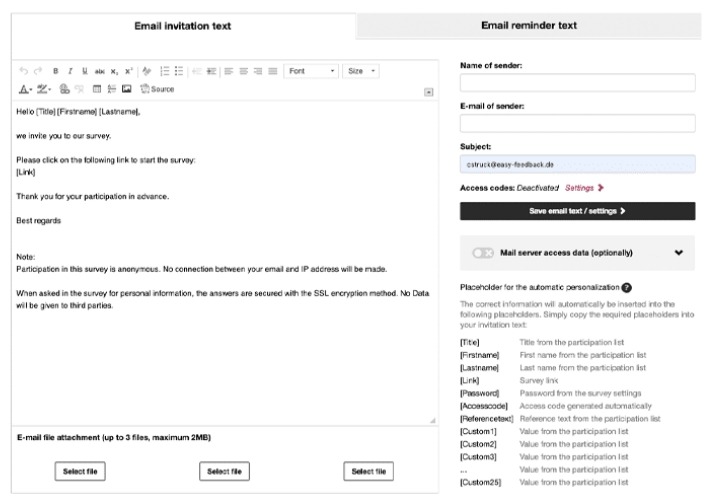
Task: Center align the text
Action: 243,71
